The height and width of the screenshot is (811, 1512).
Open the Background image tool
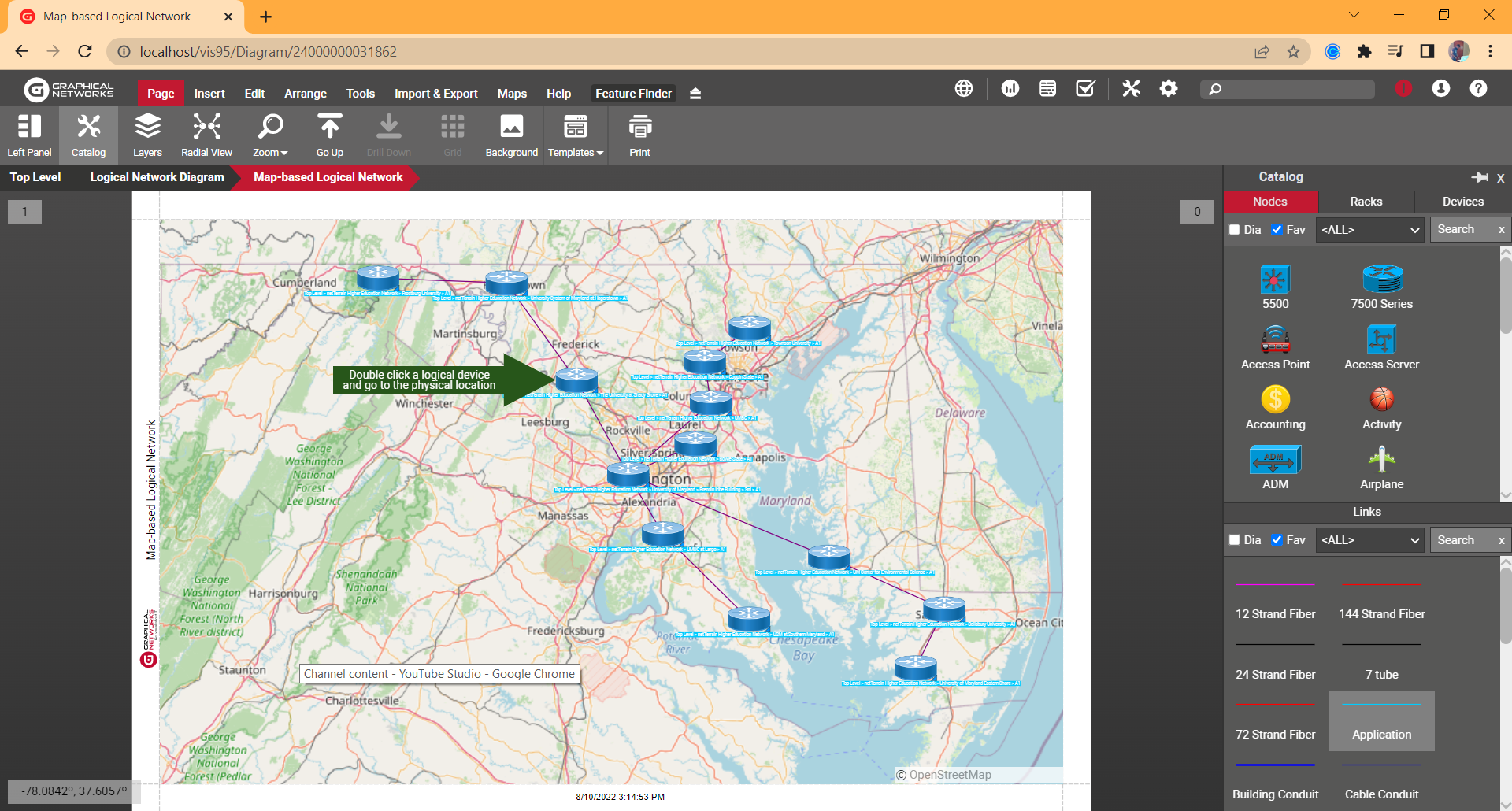(511, 135)
